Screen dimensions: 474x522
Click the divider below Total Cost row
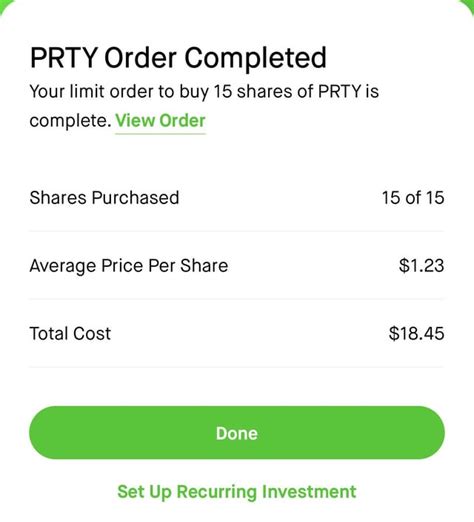pyautogui.click(x=237, y=367)
